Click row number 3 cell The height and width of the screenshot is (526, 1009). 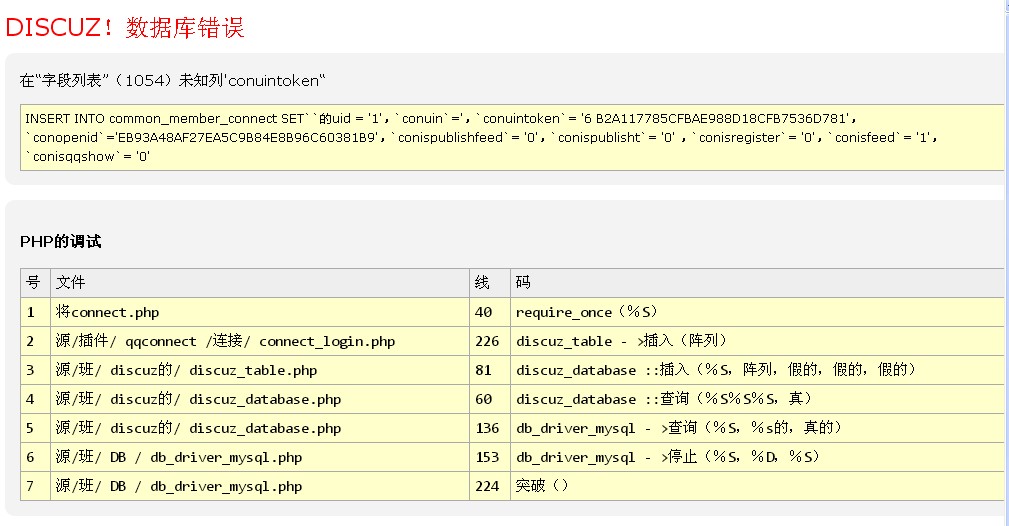pos(35,370)
